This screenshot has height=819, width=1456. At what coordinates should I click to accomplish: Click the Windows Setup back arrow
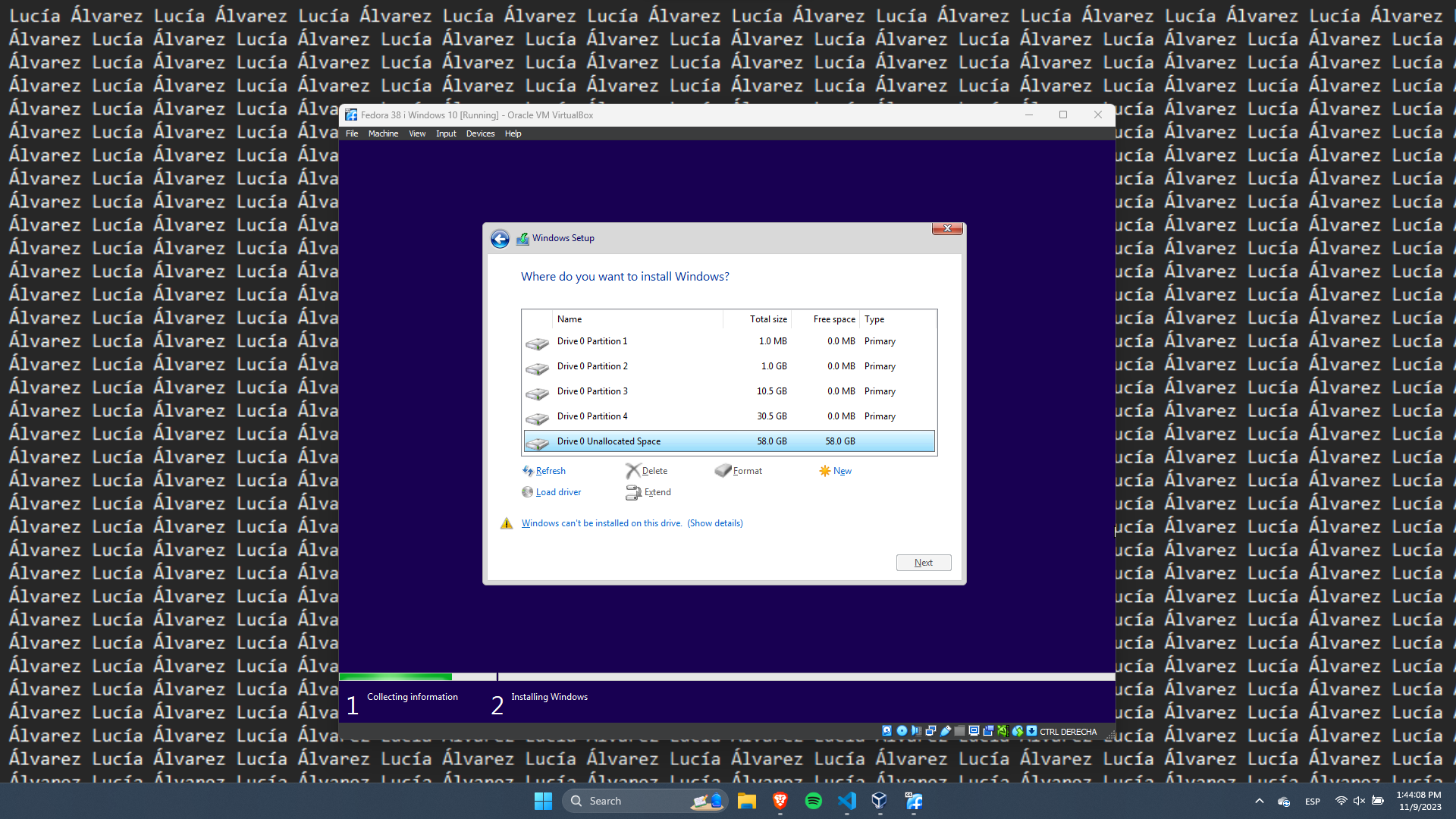pos(500,240)
